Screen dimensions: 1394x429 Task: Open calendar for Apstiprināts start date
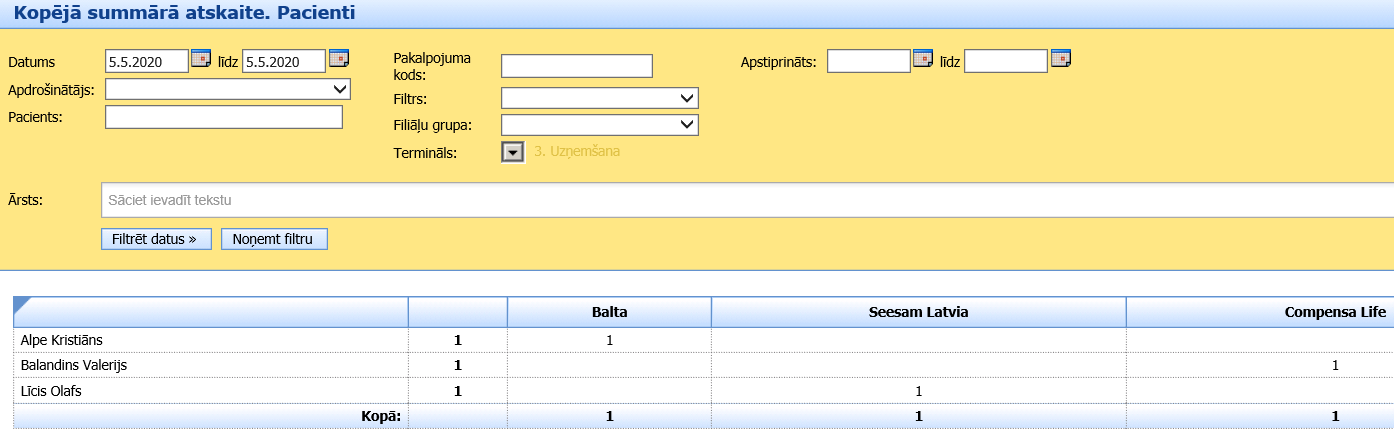(923, 58)
